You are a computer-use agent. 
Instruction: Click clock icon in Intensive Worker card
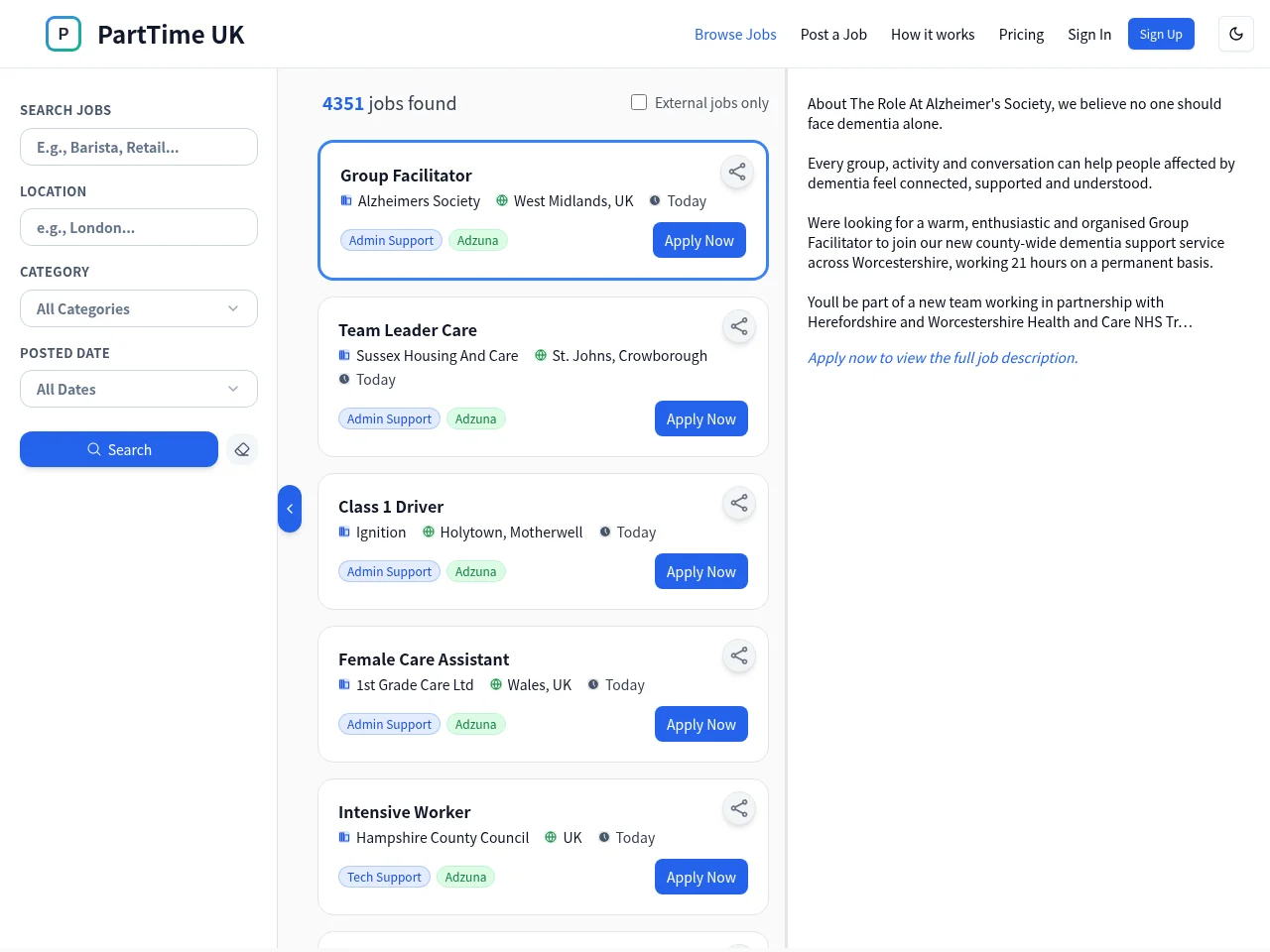(x=604, y=837)
